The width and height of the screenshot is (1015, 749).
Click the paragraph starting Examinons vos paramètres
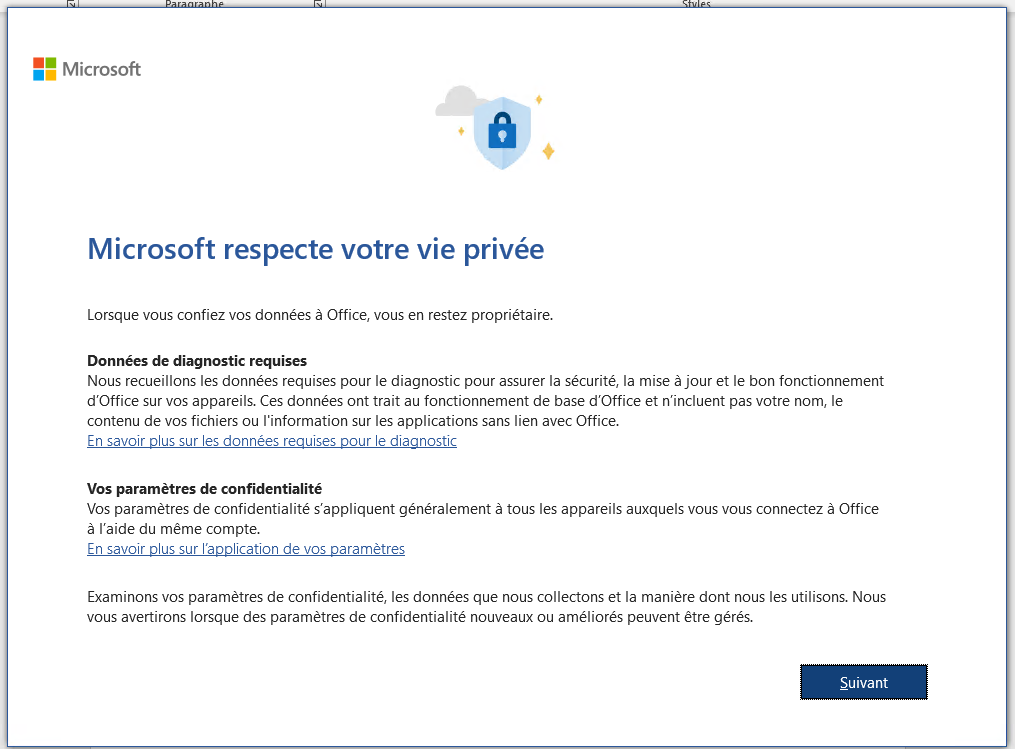point(486,607)
